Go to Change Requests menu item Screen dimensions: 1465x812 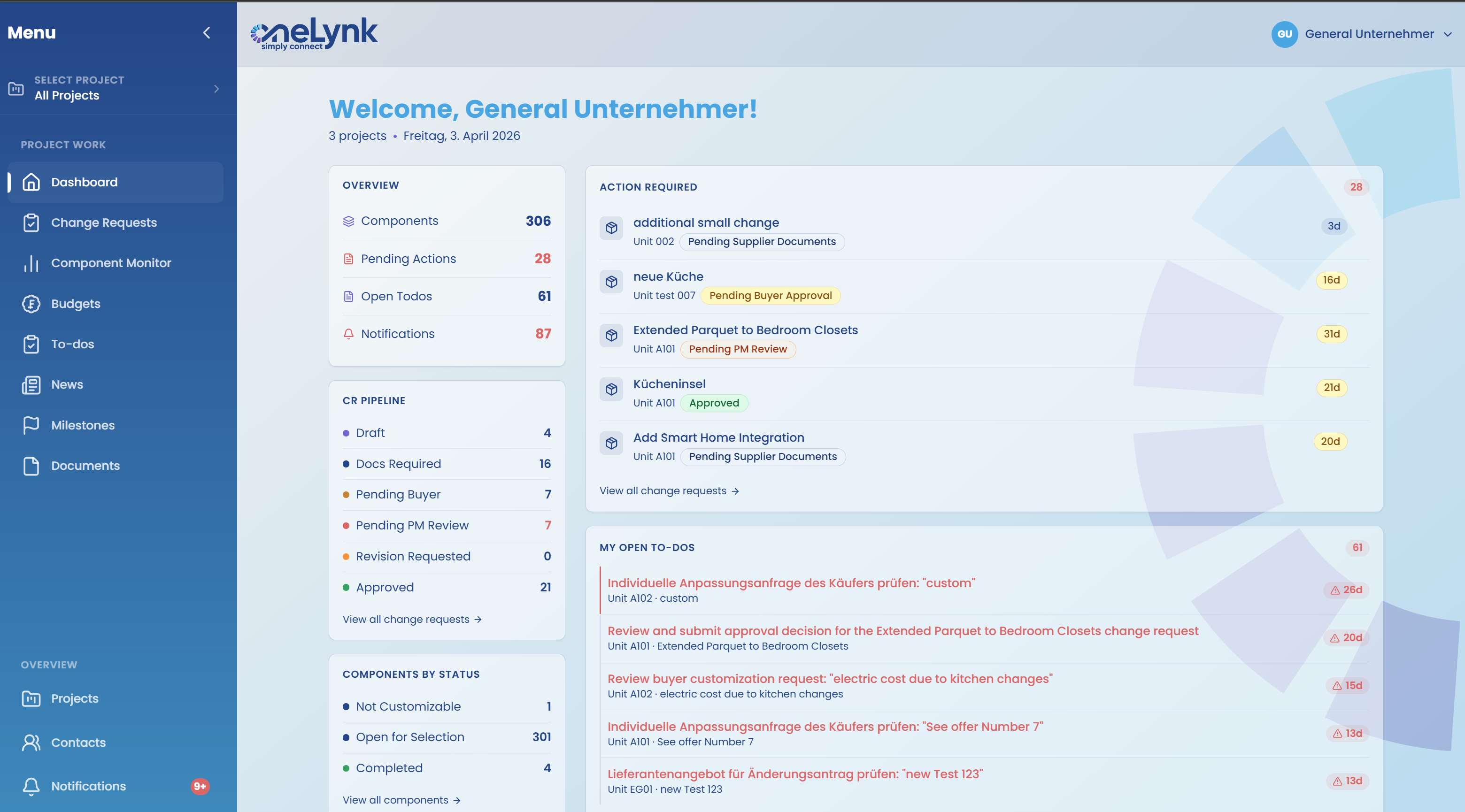103,223
